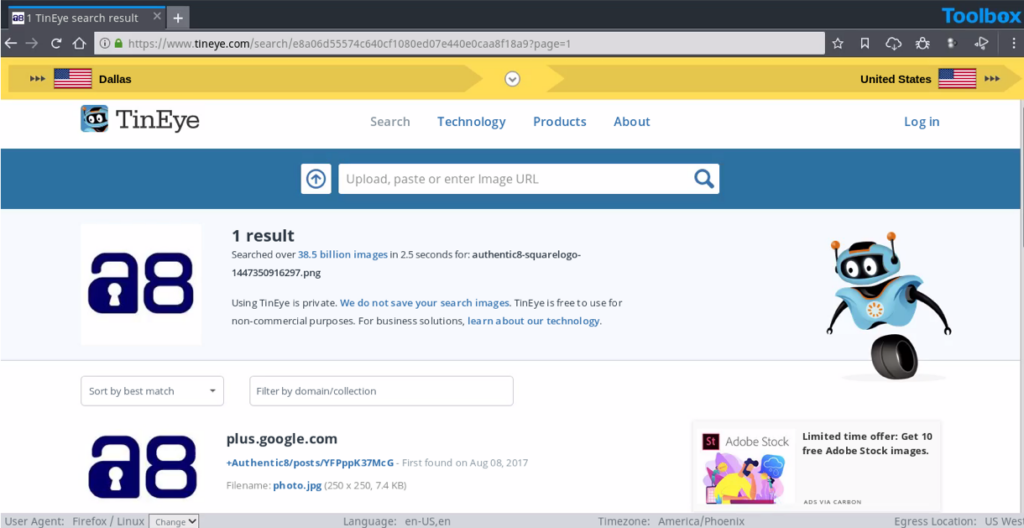Follow 'learn about our technology' link

click(x=534, y=322)
